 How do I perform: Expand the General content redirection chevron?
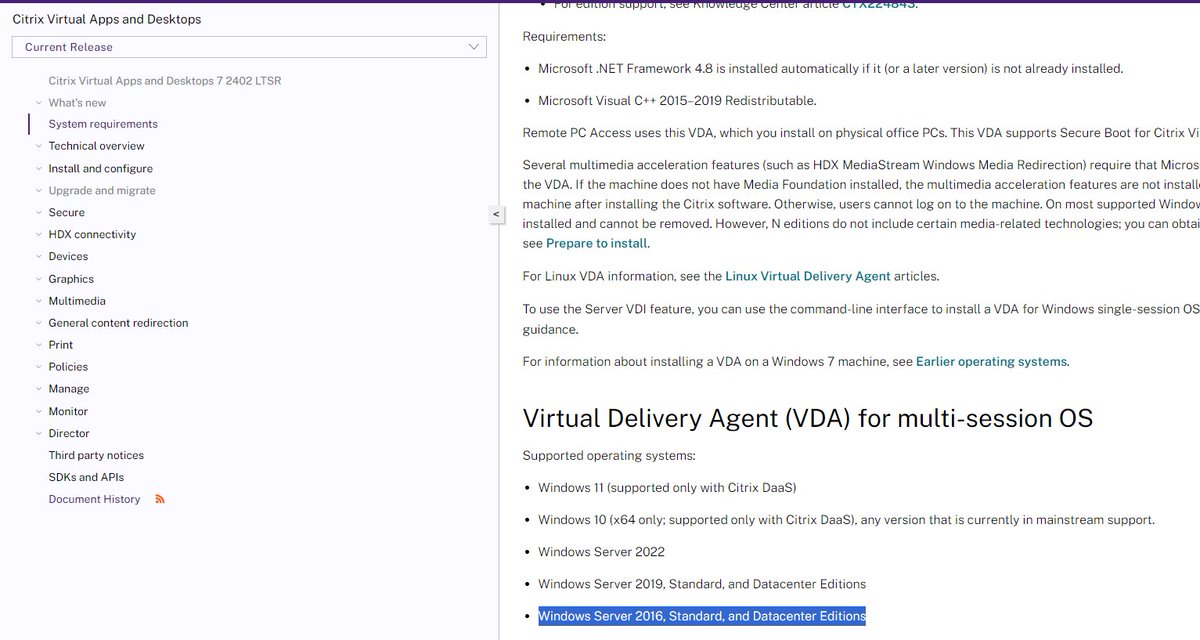(x=38, y=323)
